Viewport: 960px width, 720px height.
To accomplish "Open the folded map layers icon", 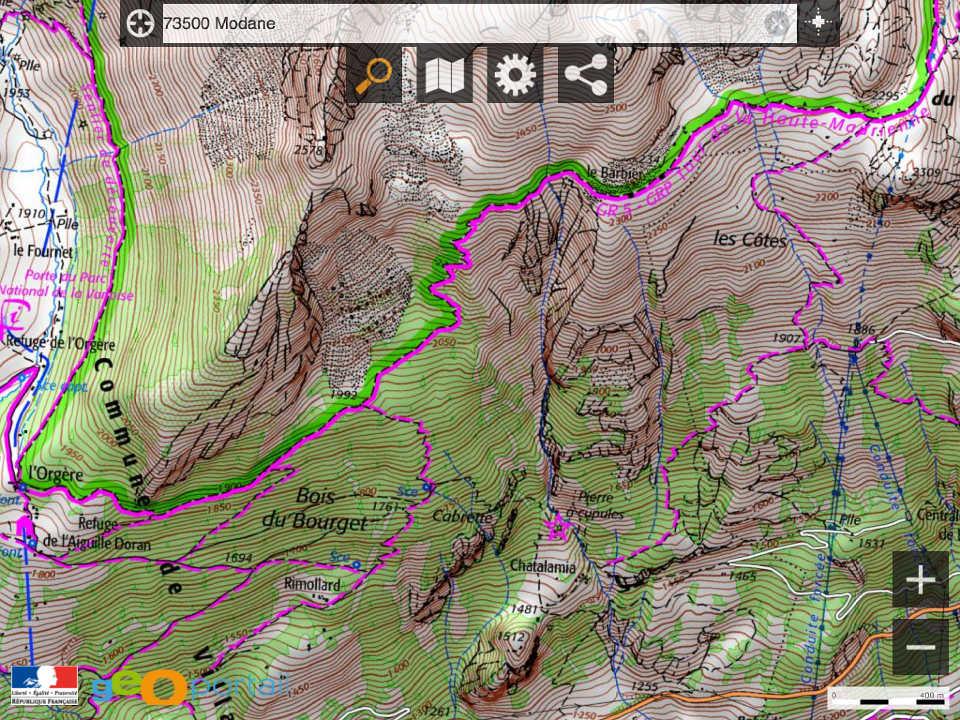I will click(x=445, y=75).
